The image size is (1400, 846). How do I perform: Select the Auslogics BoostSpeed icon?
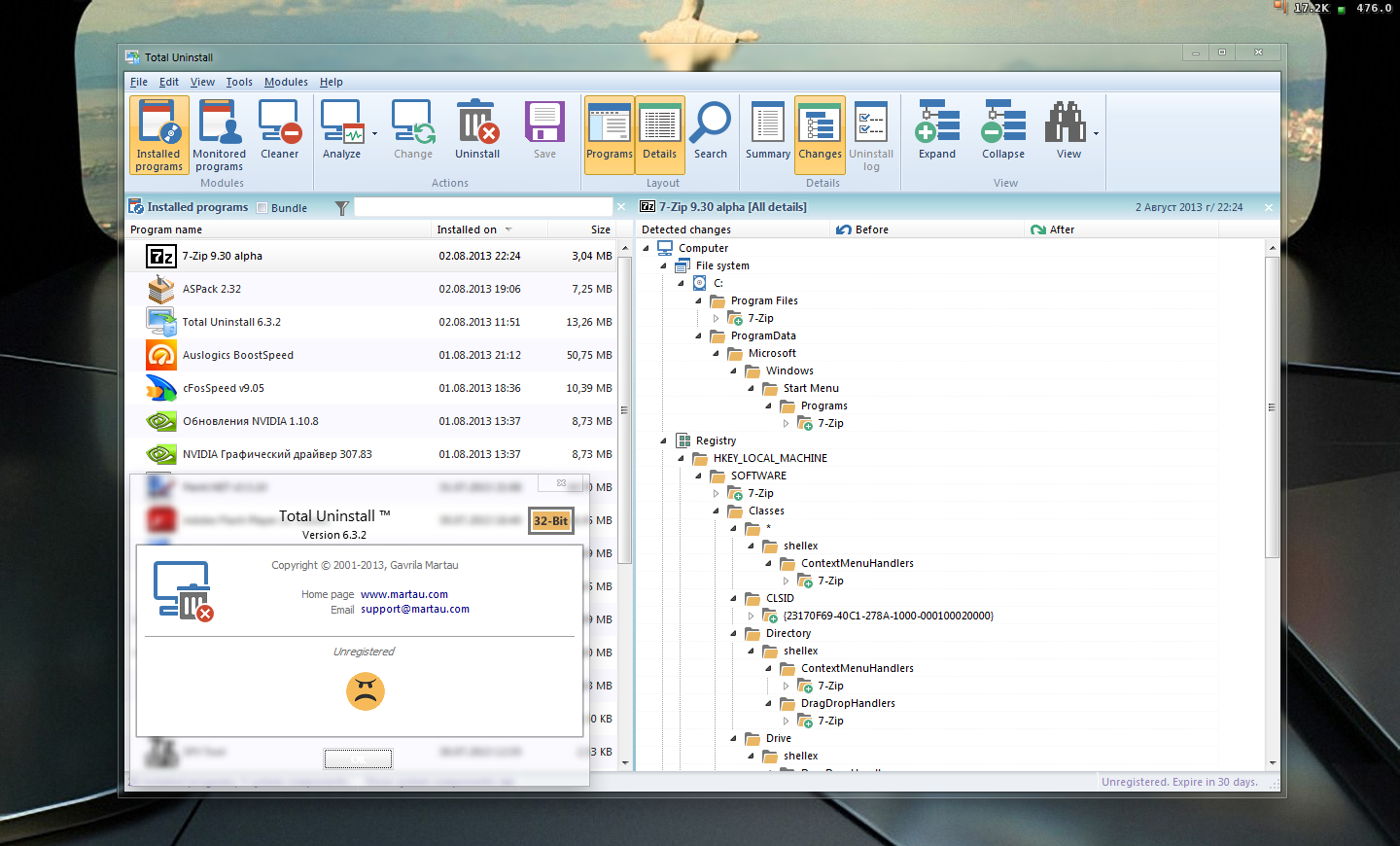160,355
